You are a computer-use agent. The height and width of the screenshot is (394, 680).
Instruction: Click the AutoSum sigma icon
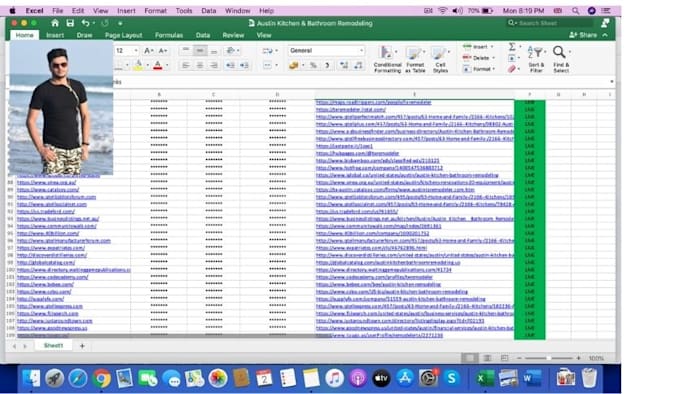click(x=512, y=46)
